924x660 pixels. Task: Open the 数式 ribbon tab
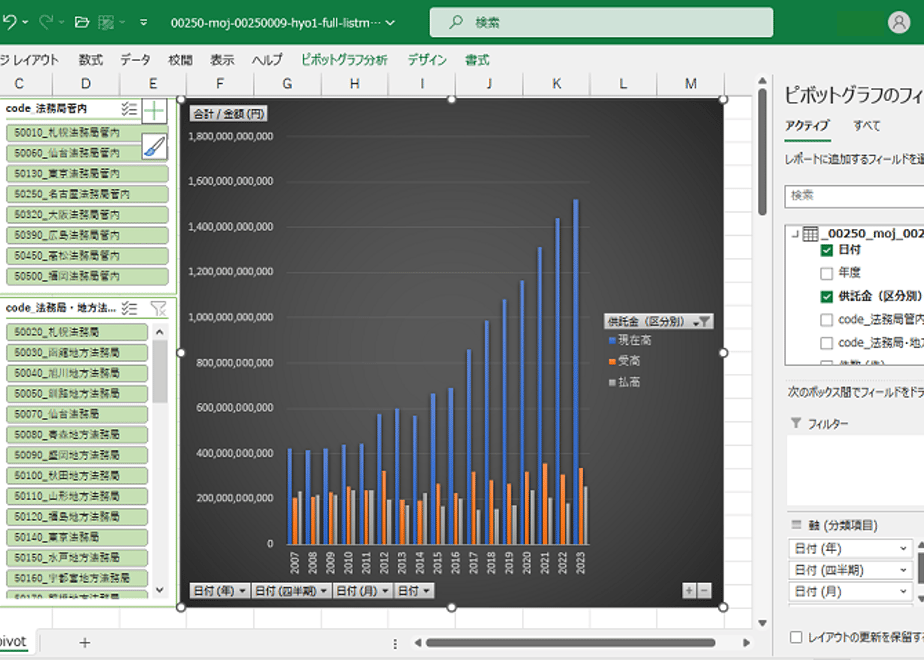point(91,60)
